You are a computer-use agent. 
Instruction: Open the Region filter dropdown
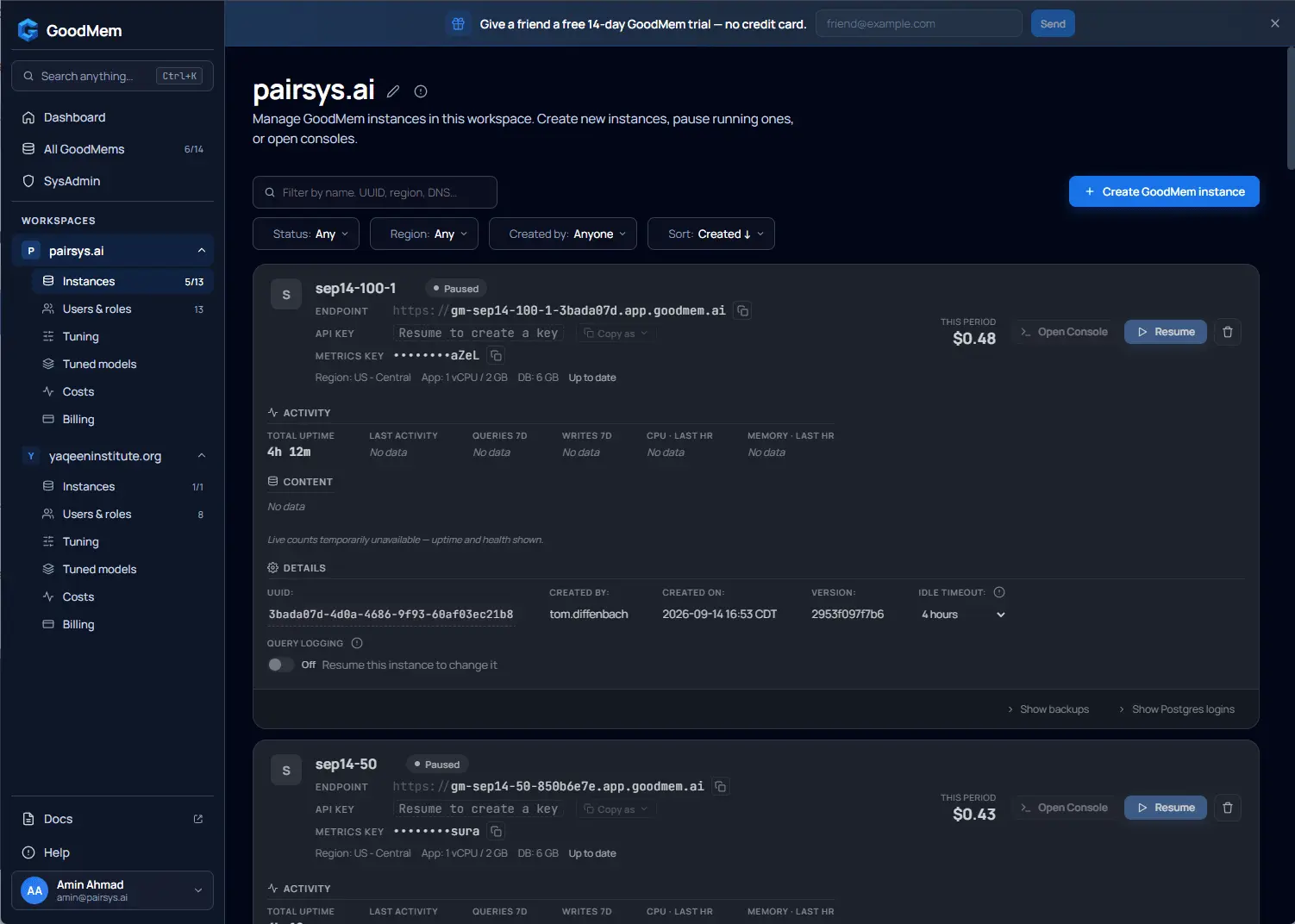point(424,234)
